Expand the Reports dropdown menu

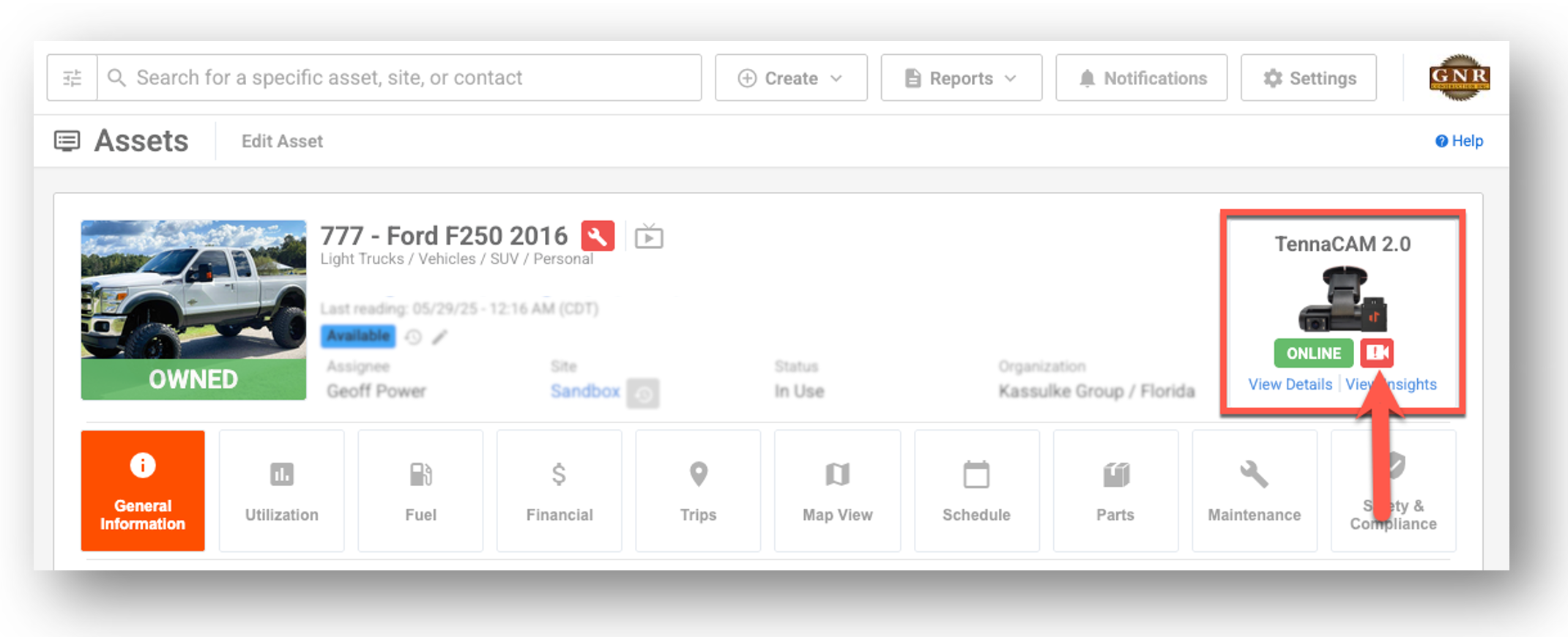[961, 78]
